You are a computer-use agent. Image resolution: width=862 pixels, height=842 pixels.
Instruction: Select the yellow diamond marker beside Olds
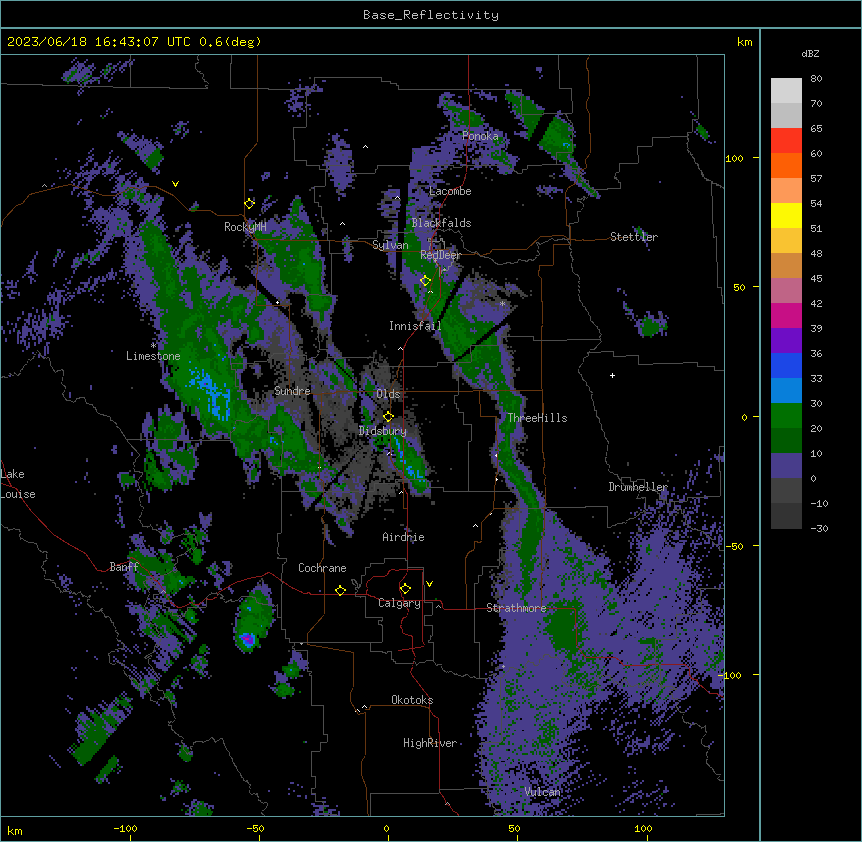coord(388,416)
